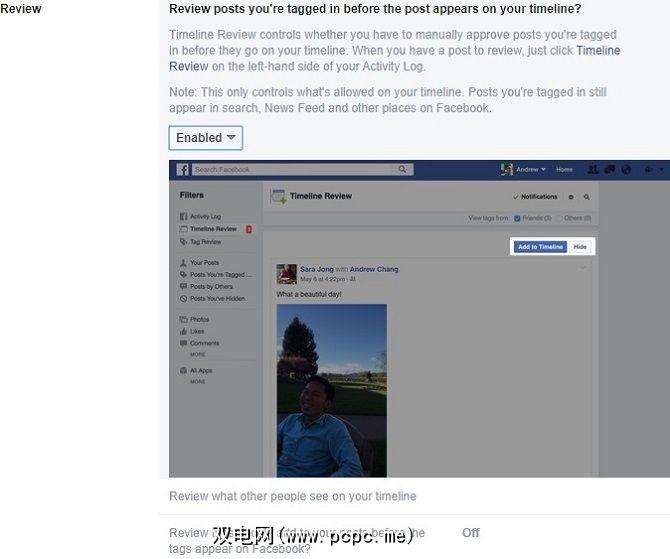Click the Add to Timeline button

click(540, 247)
